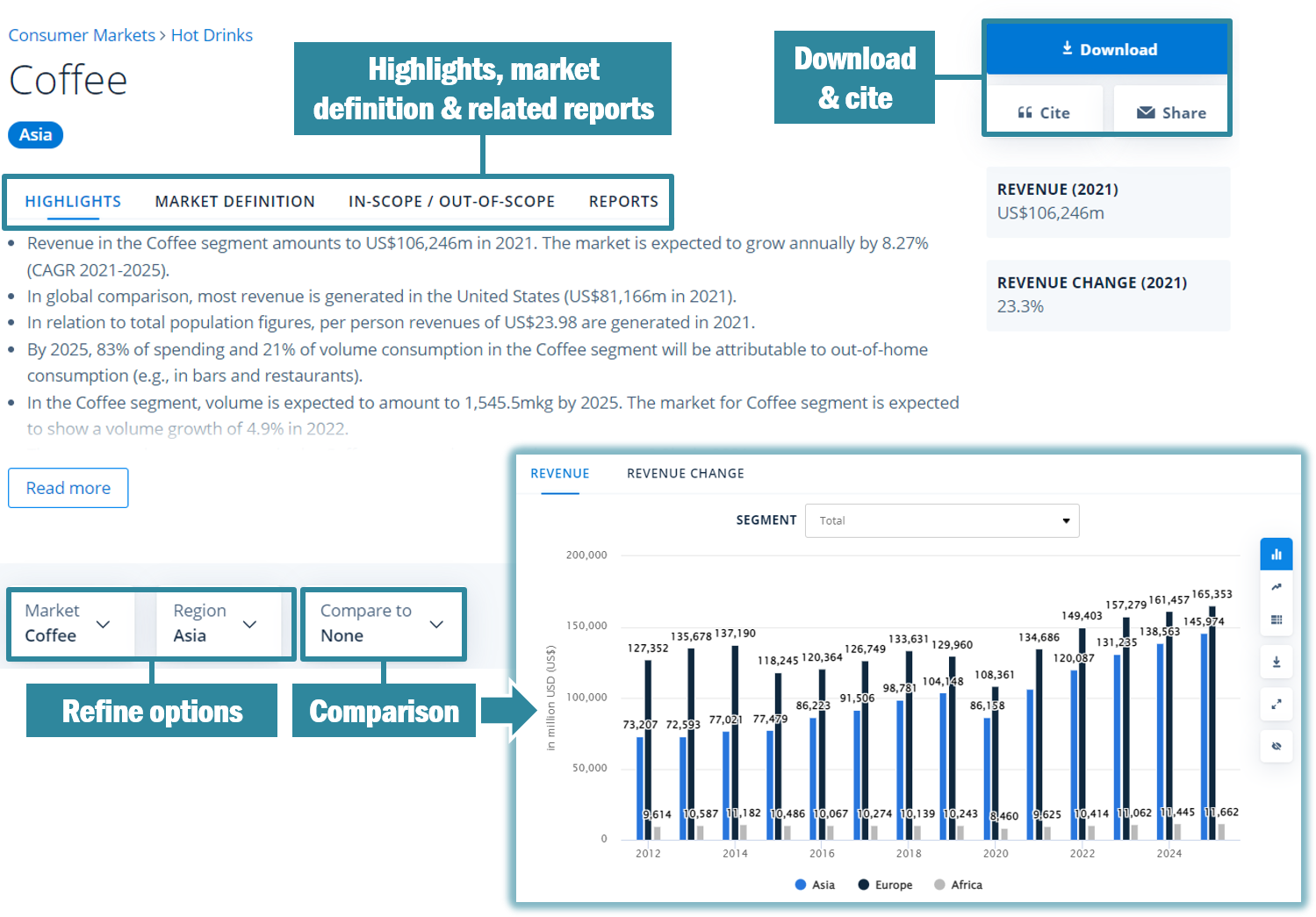Toggle the Asia series in the legend
The height and width of the screenshot is (917, 1316).
814,885
